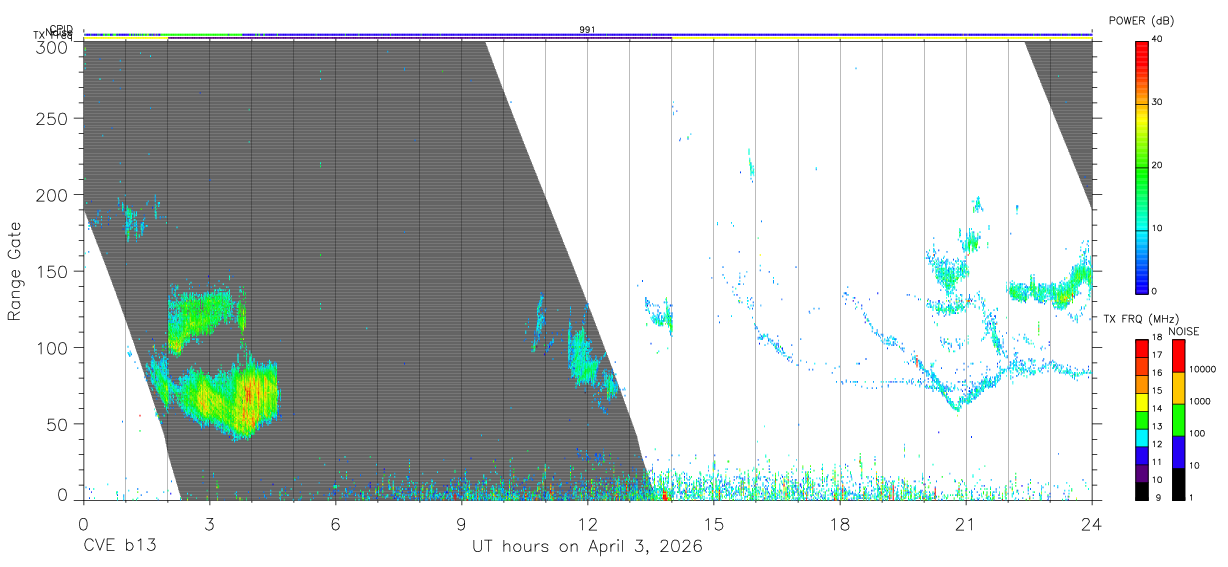Click the purple block in TX FRQ legend
Viewport: 1228px width, 567px height.
(x=1143, y=473)
